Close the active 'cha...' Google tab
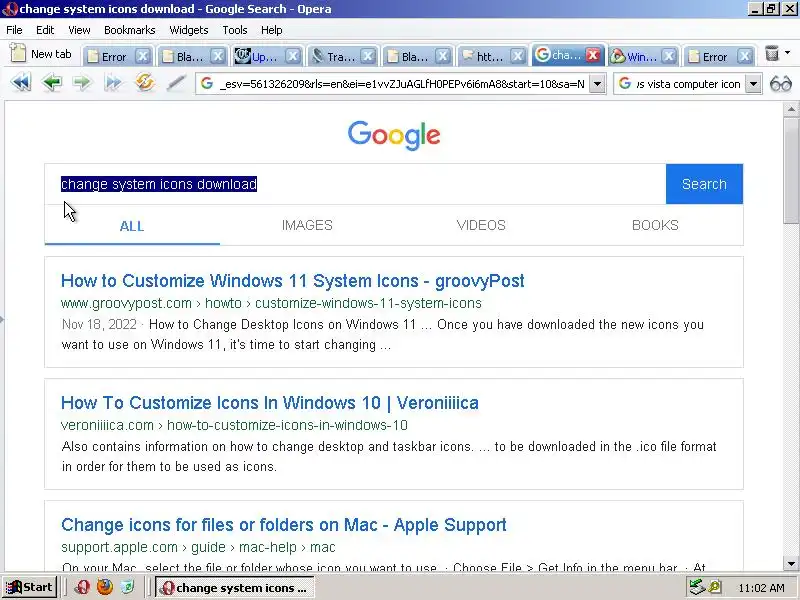 (x=592, y=55)
